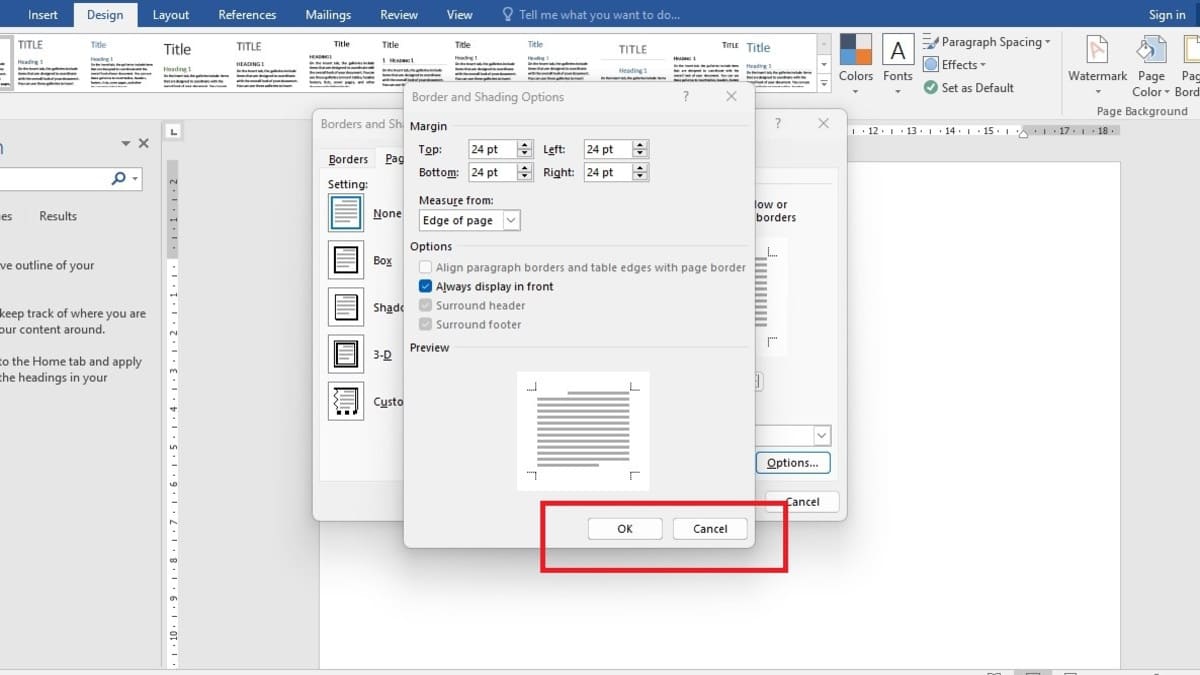Toggle the Surround header checkbox
This screenshot has height=675, width=1200.
click(426, 305)
